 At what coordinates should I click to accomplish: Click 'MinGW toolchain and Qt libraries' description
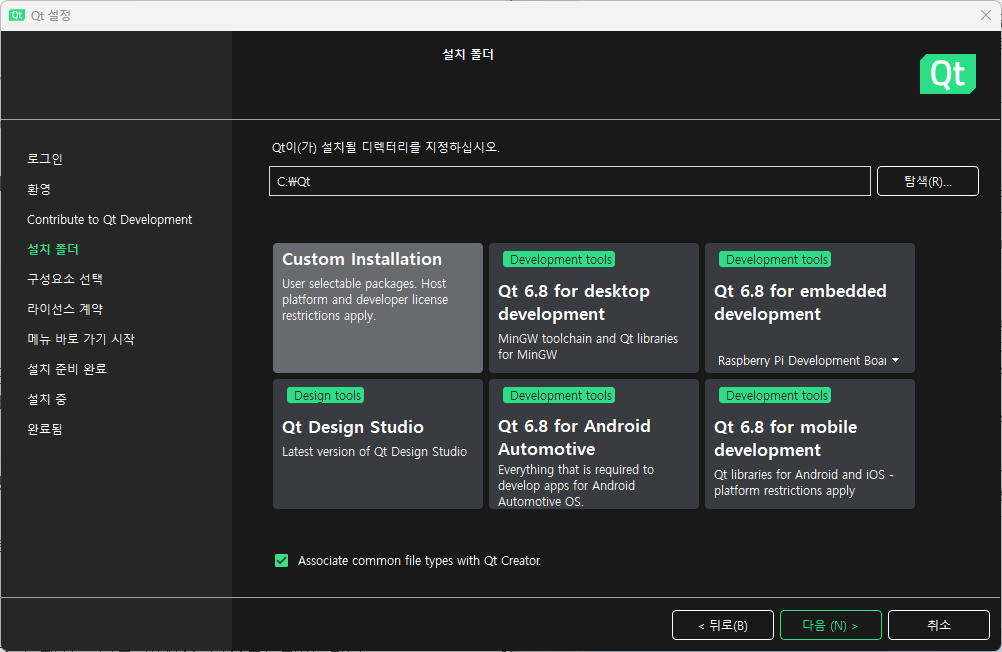click(x=588, y=346)
